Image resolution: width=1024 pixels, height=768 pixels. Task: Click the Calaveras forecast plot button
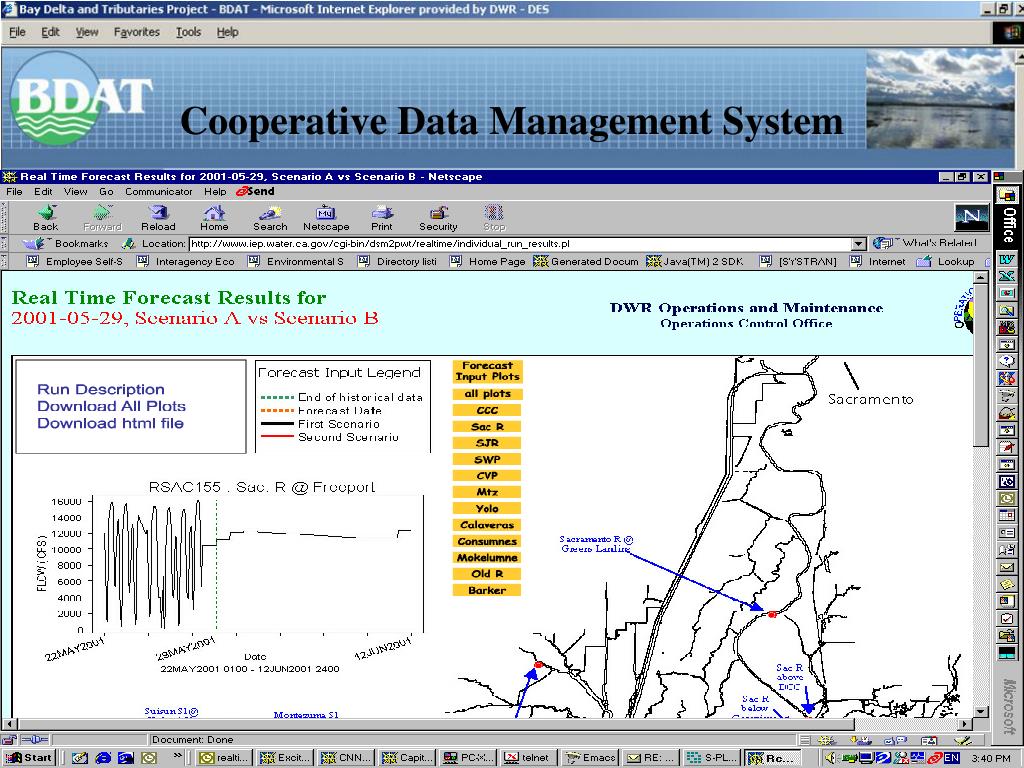tap(487, 524)
